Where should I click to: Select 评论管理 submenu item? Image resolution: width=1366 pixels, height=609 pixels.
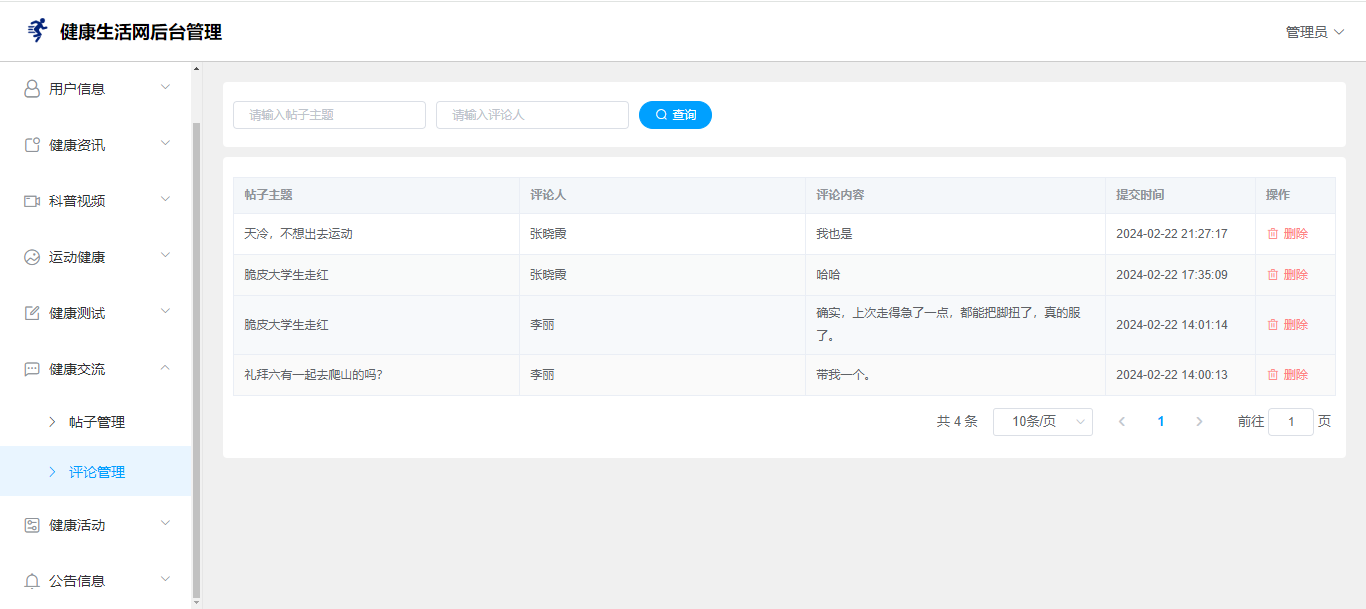(97, 472)
